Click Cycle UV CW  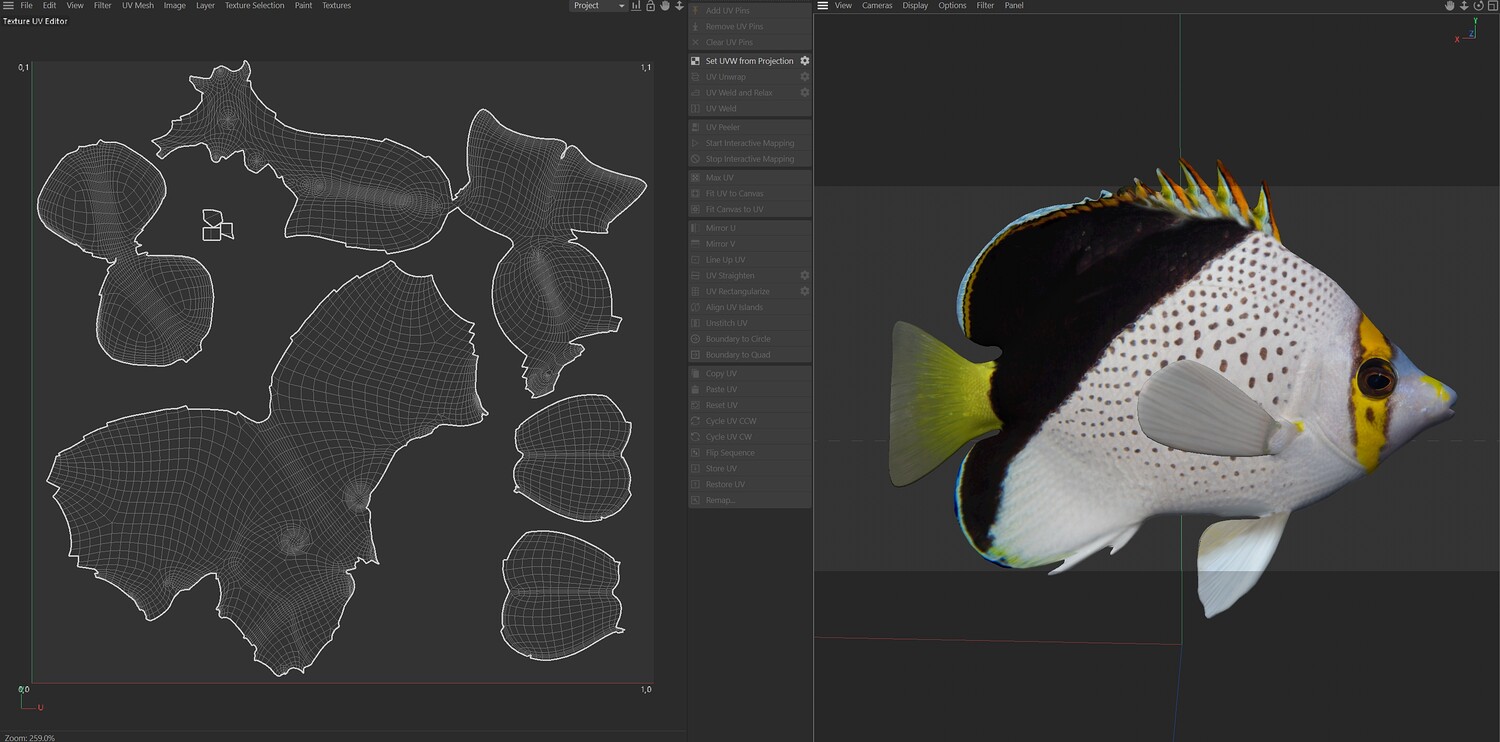(x=750, y=438)
